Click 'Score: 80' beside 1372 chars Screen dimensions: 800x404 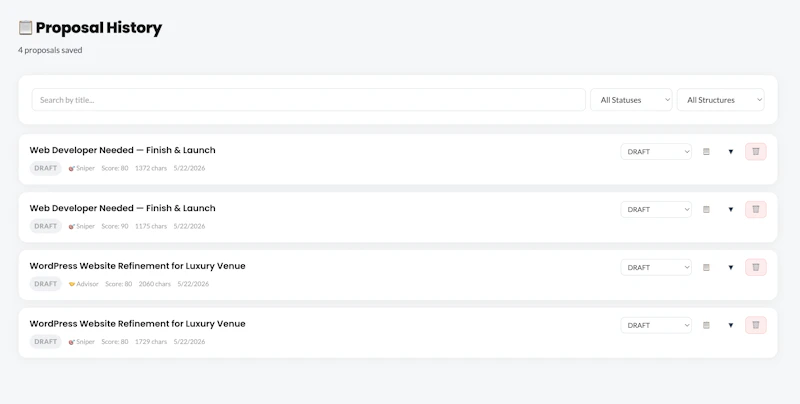pos(115,168)
